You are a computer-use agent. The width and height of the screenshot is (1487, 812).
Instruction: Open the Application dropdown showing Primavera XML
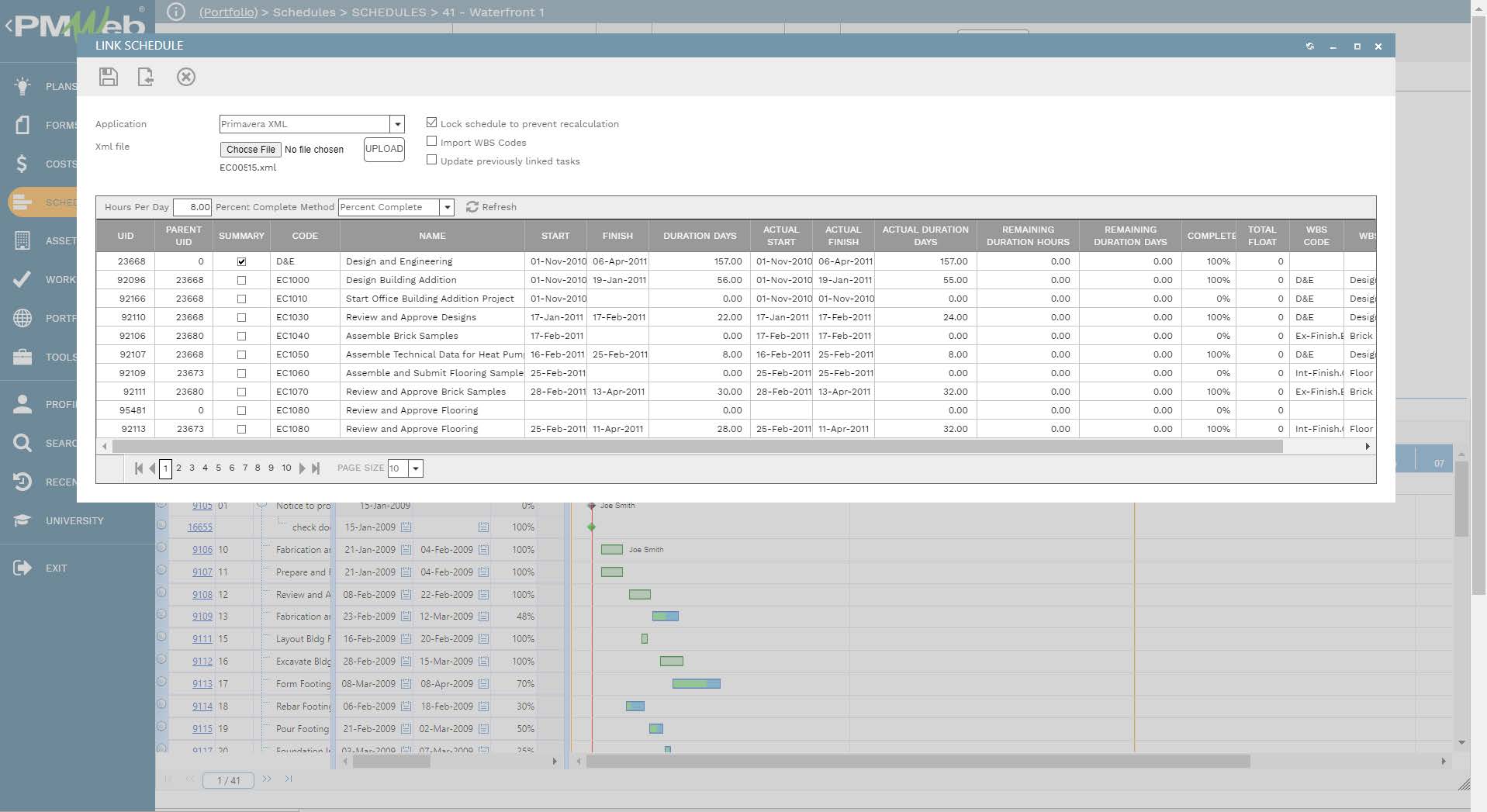tap(397, 124)
